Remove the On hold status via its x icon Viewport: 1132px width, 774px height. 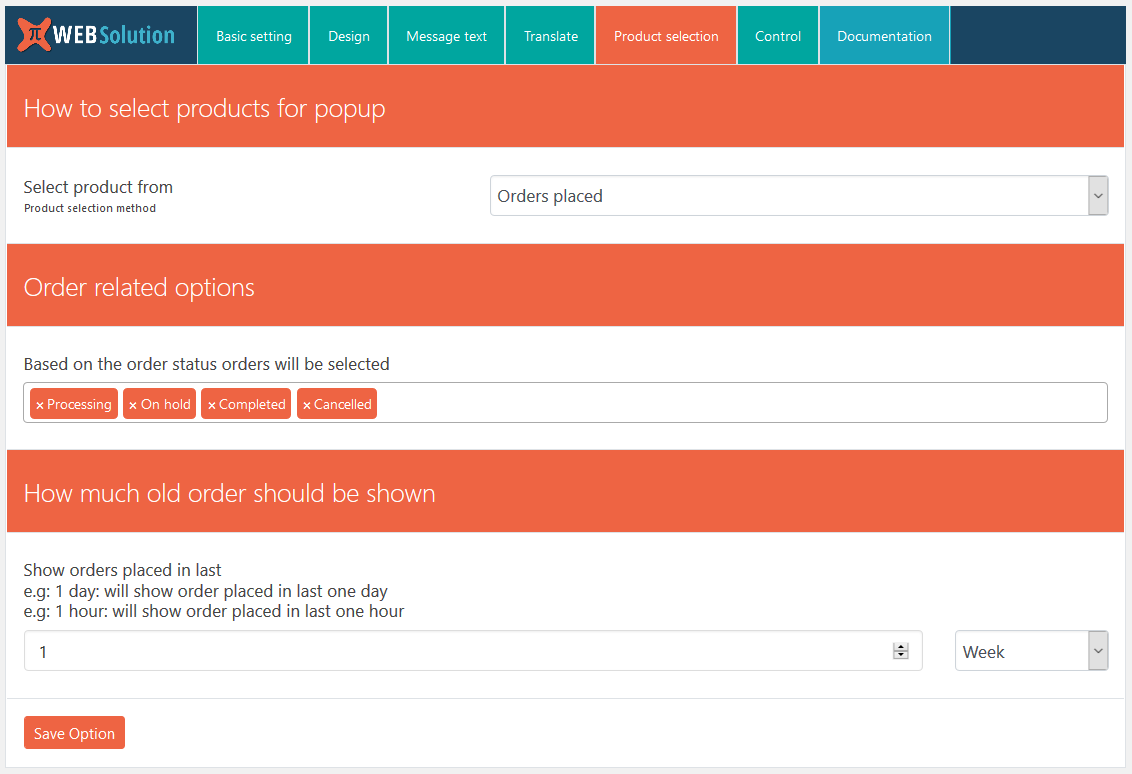pyautogui.click(x=131, y=404)
